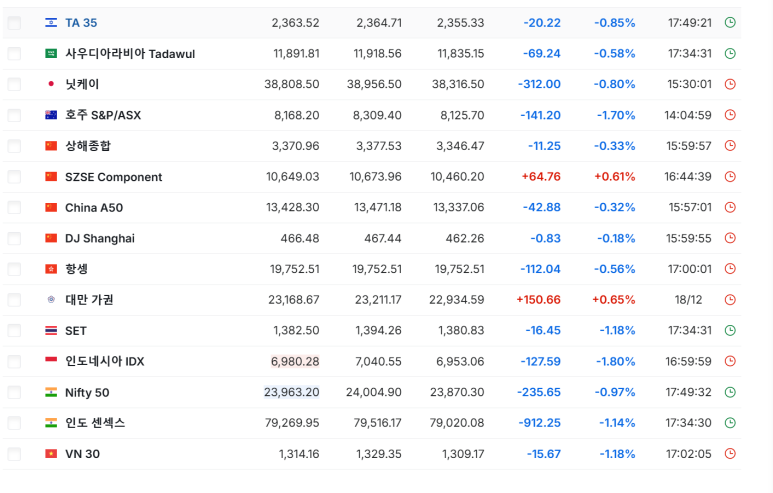
Task: Click the clock icon in the 인도네시아 IDX row
Action: coord(730,361)
